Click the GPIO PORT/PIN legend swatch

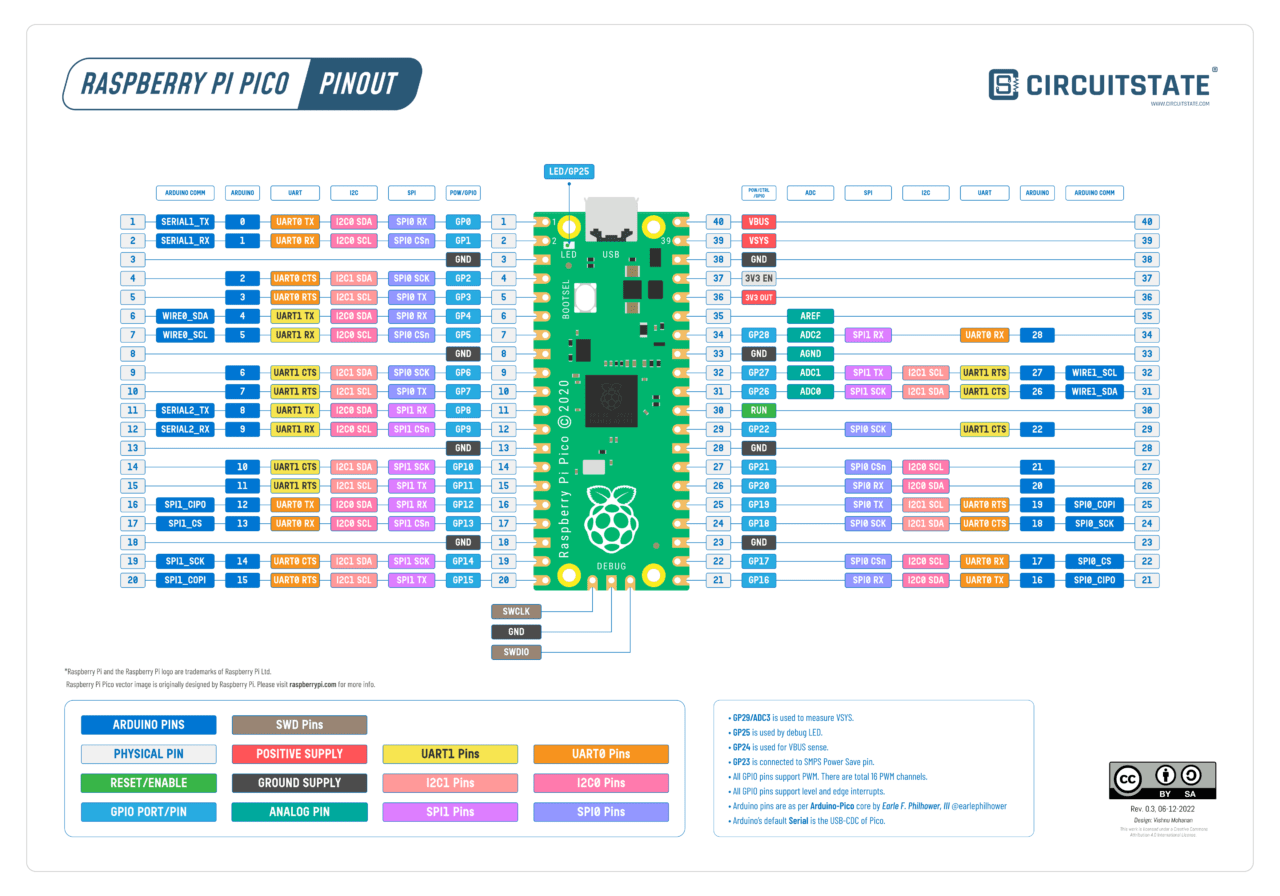tap(148, 812)
